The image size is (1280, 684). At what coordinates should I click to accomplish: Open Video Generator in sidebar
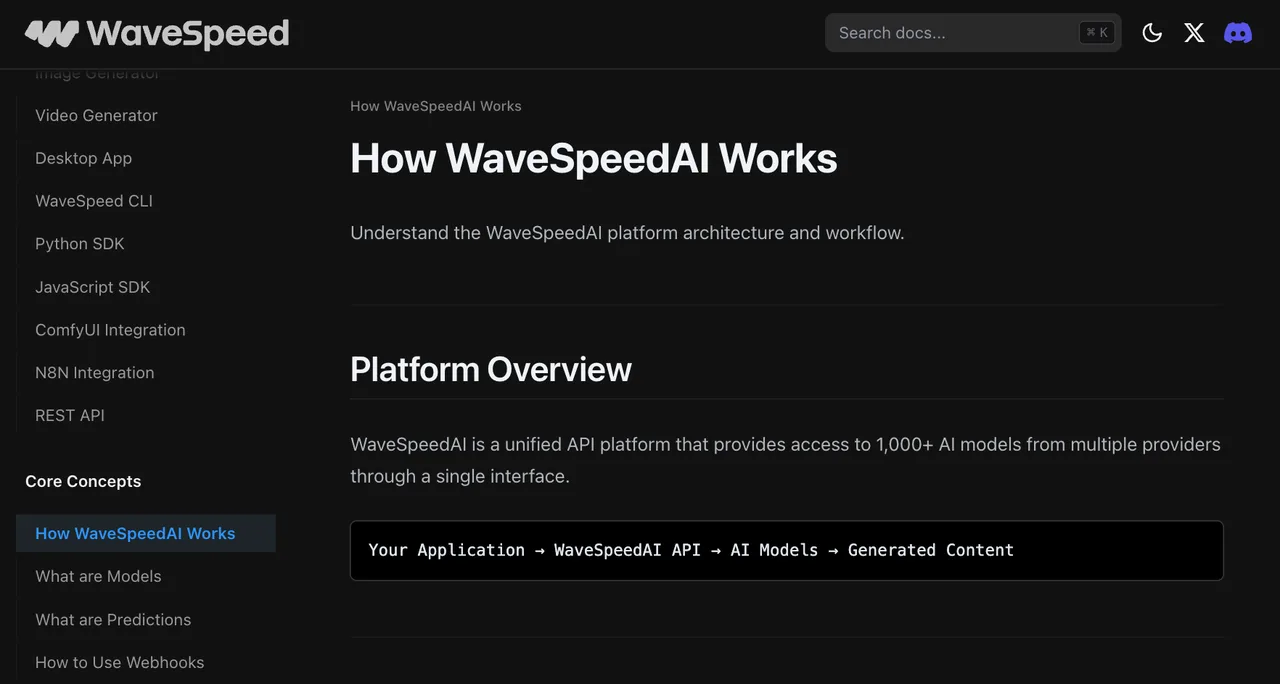click(x=96, y=115)
